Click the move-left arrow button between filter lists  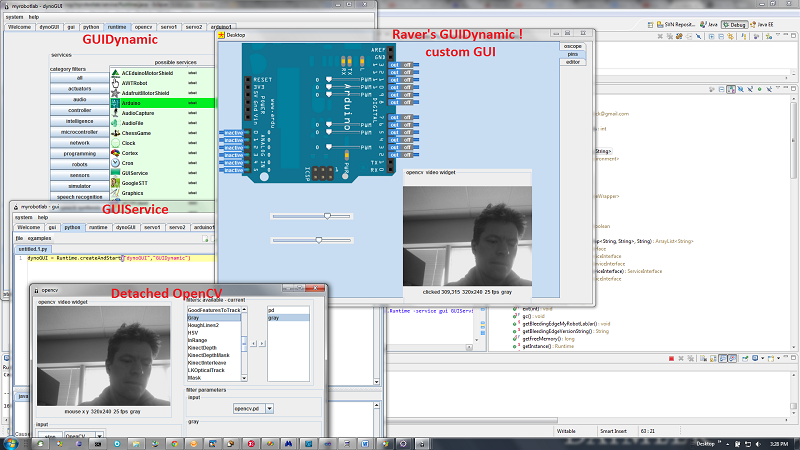click(253, 343)
